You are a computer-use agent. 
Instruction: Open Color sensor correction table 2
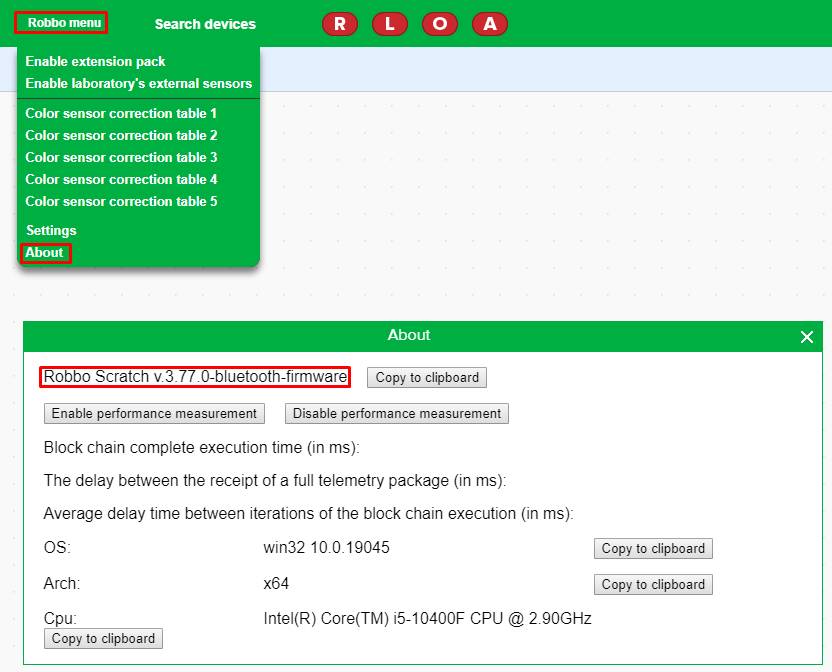[121, 135]
